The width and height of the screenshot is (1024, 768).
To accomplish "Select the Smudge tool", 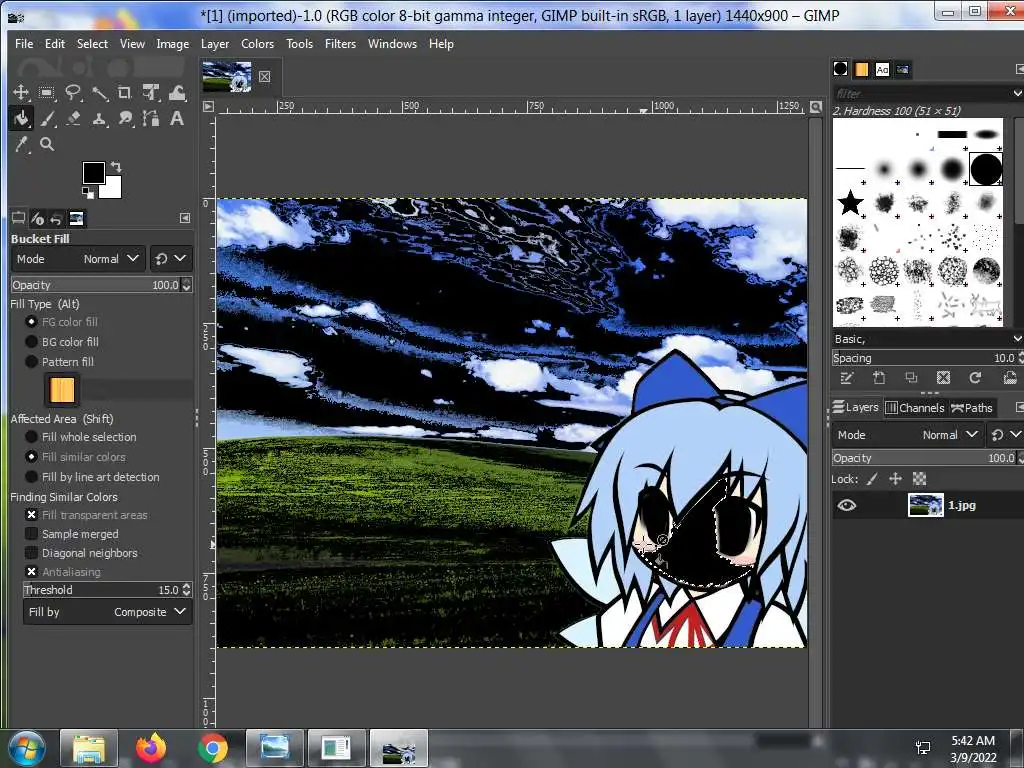I will 125,118.
